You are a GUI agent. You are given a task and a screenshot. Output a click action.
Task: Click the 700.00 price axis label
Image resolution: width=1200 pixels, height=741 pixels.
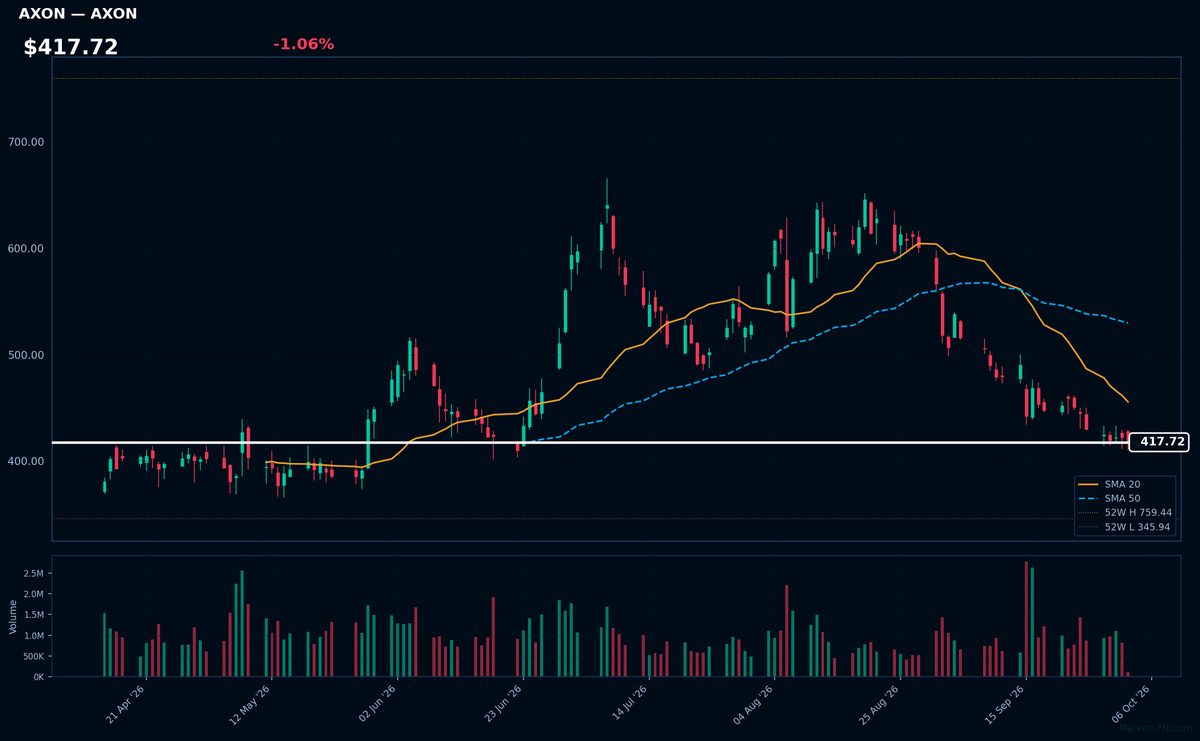point(25,142)
